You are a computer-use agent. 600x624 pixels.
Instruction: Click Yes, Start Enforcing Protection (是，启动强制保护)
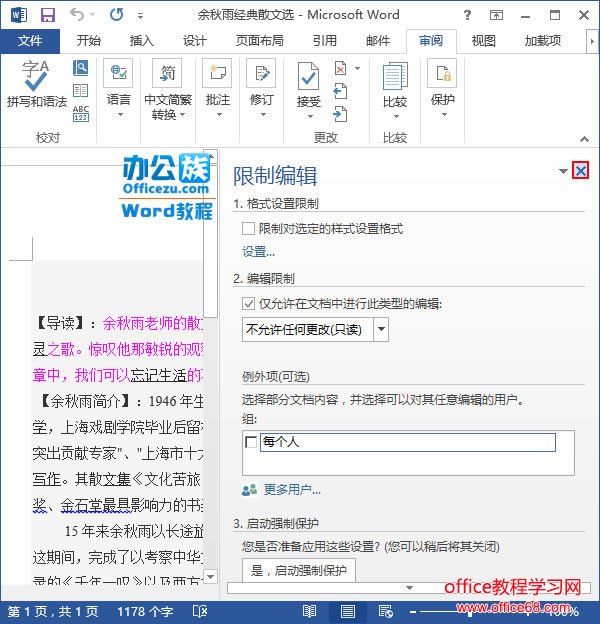pyautogui.click(x=299, y=571)
